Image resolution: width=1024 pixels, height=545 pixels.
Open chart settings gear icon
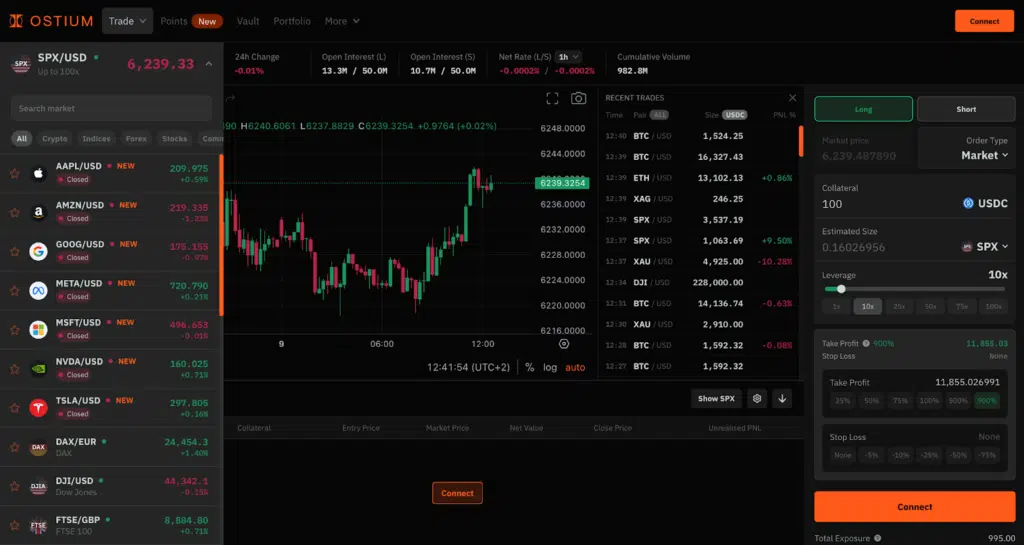click(x=757, y=398)
